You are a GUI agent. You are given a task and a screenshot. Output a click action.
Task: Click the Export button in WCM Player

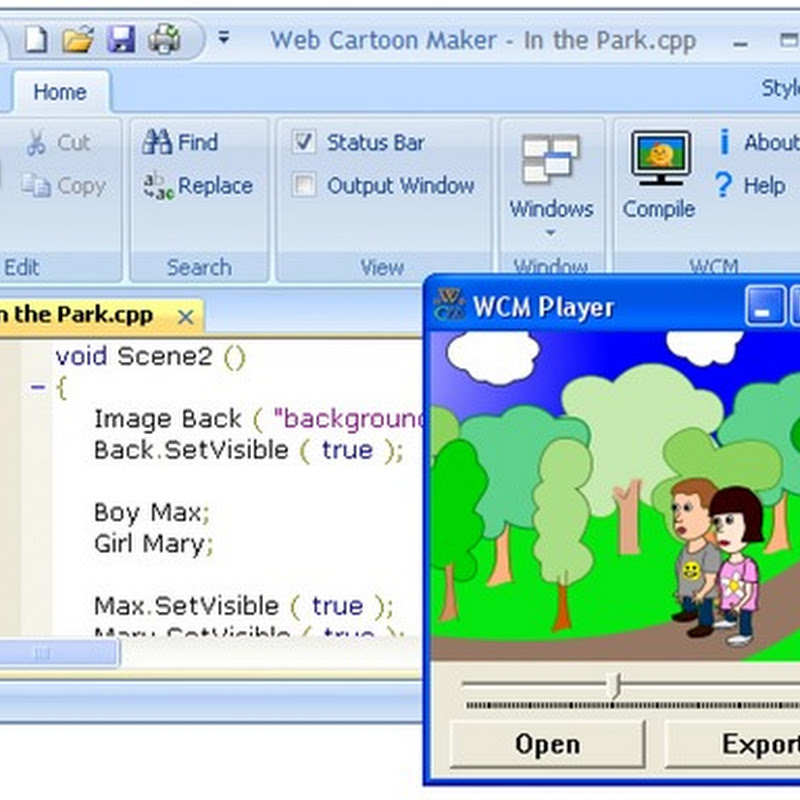(x=733, y=744)
